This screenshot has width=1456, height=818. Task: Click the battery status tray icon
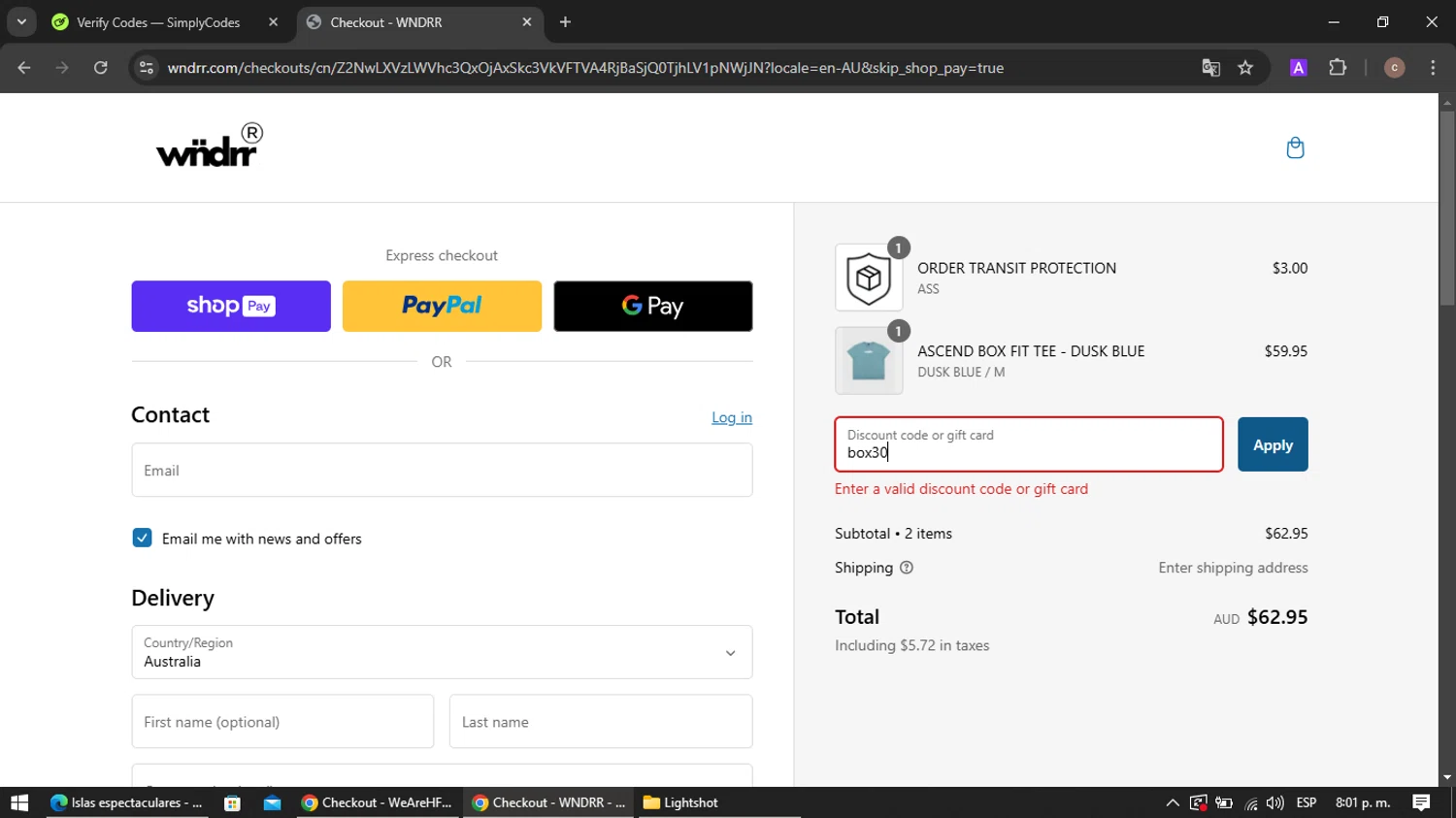click(1224, 802)
